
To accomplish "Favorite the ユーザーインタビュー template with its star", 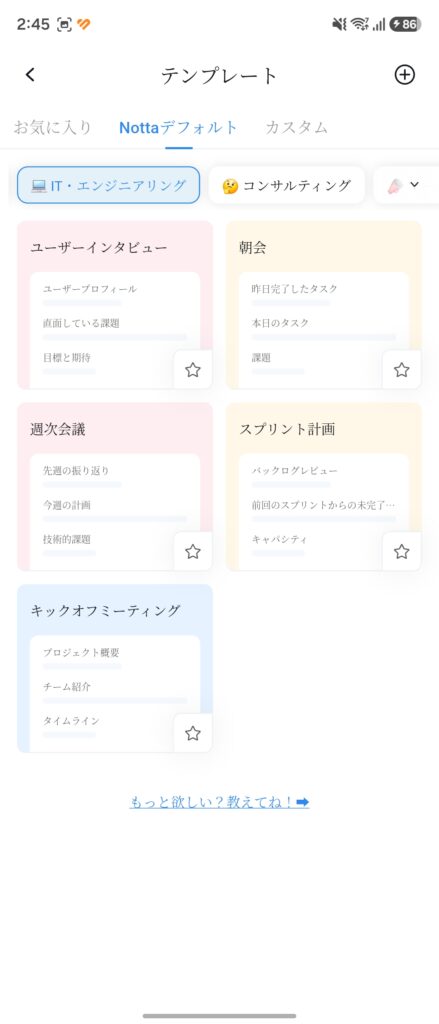I will click(x=193, y=370).
